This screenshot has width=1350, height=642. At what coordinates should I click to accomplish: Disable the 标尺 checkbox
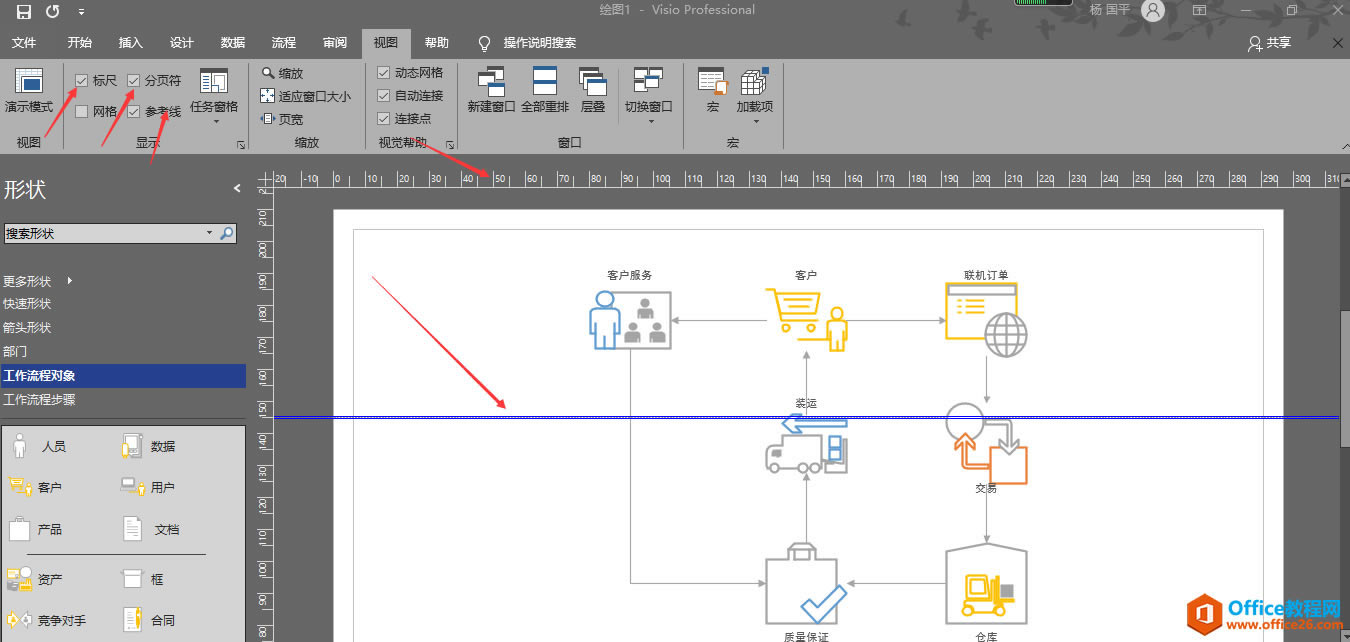[83, 80]
